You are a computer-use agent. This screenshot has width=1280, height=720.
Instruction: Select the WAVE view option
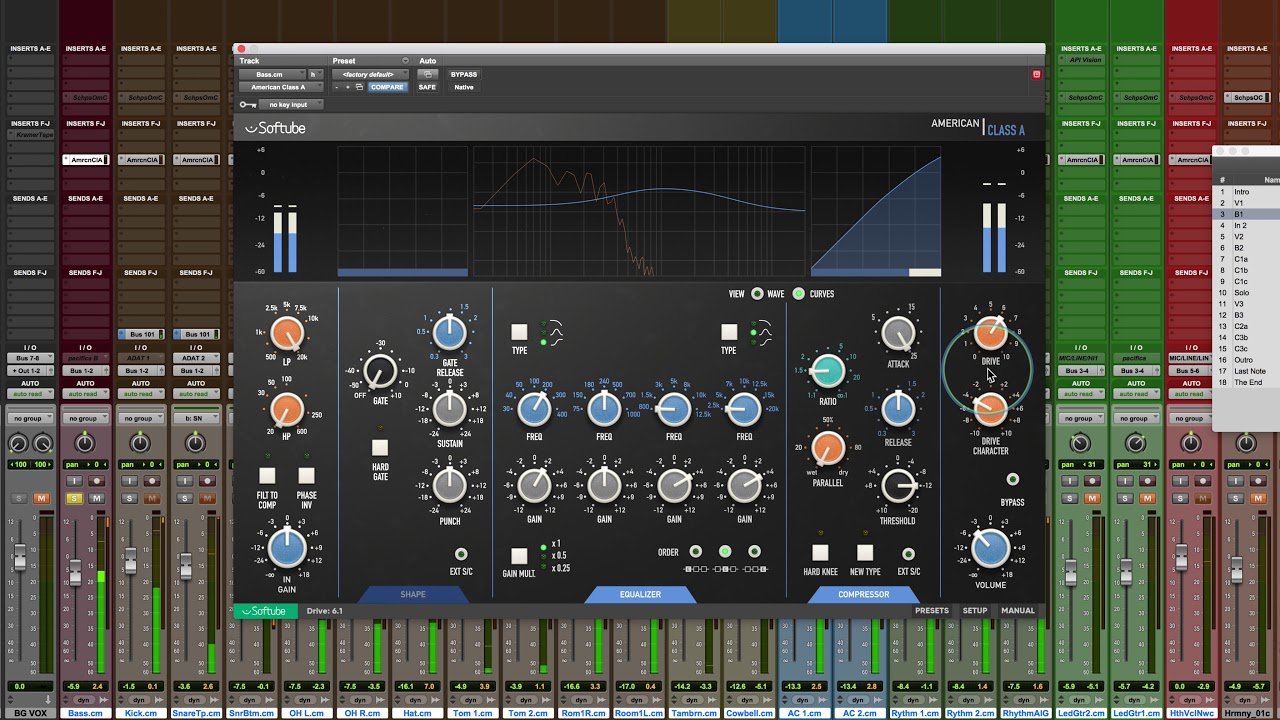(757, 294)
